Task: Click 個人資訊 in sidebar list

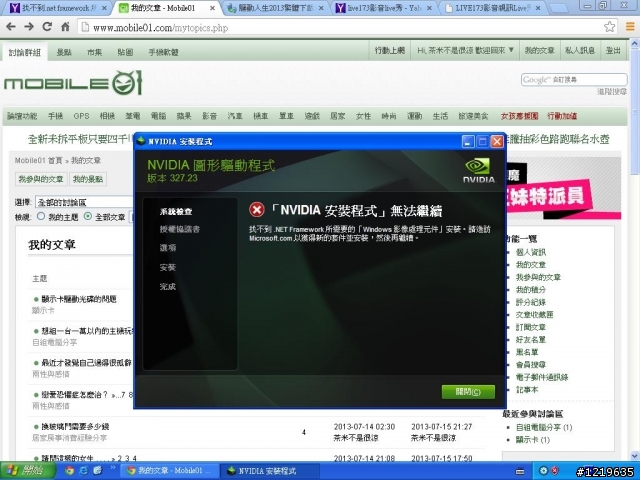Action: click(x=531, y=252)
